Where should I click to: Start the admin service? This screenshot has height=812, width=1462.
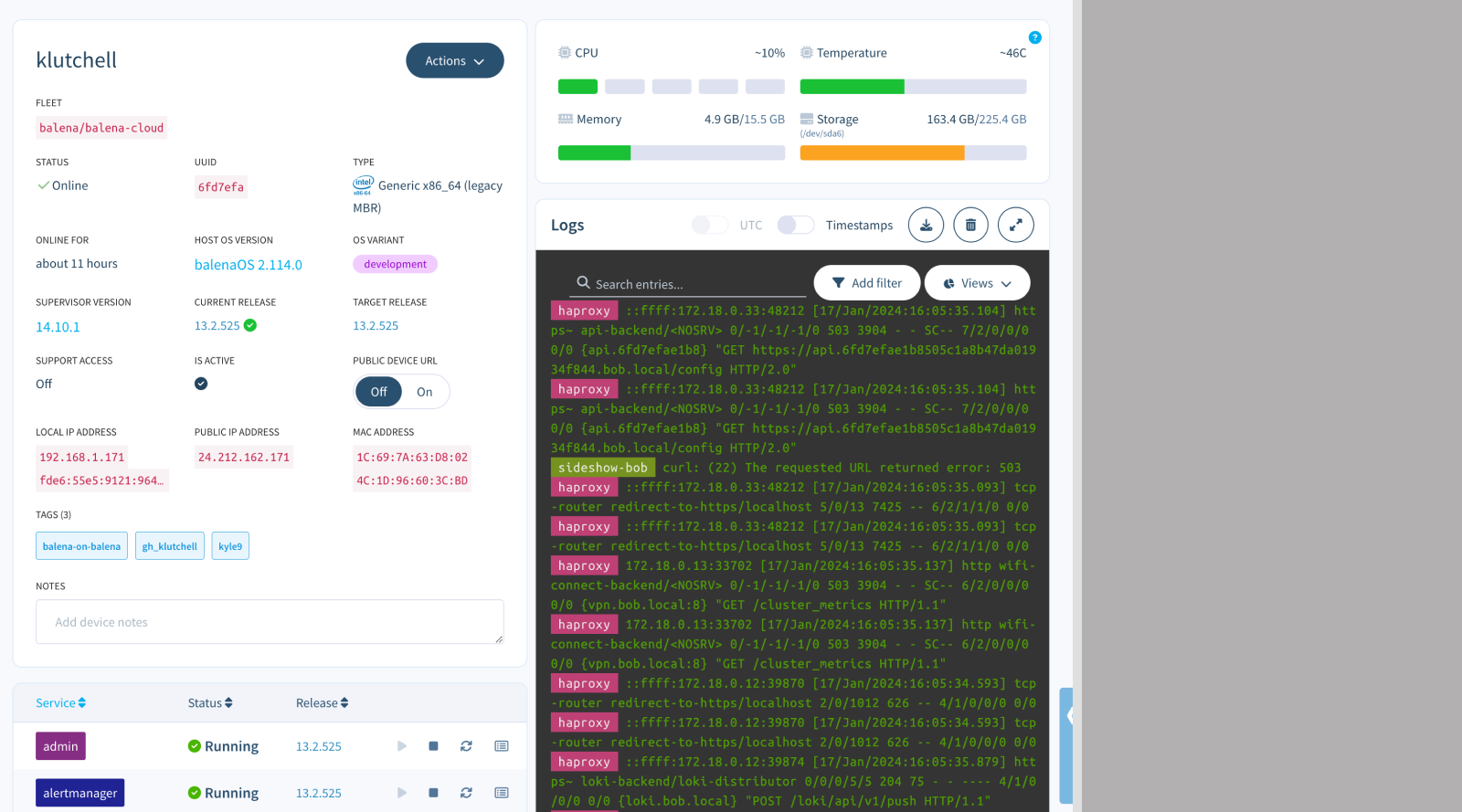(x=402, y=746)
